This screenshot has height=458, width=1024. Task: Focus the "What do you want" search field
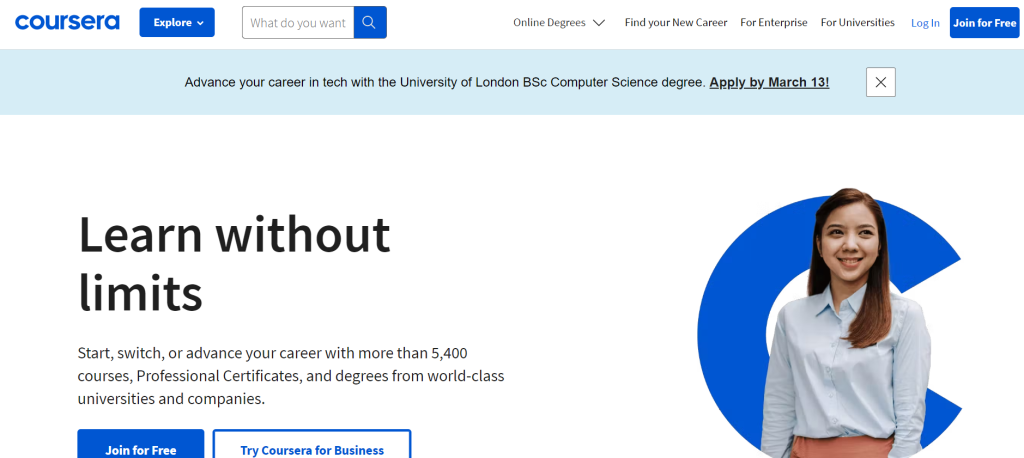298,22
